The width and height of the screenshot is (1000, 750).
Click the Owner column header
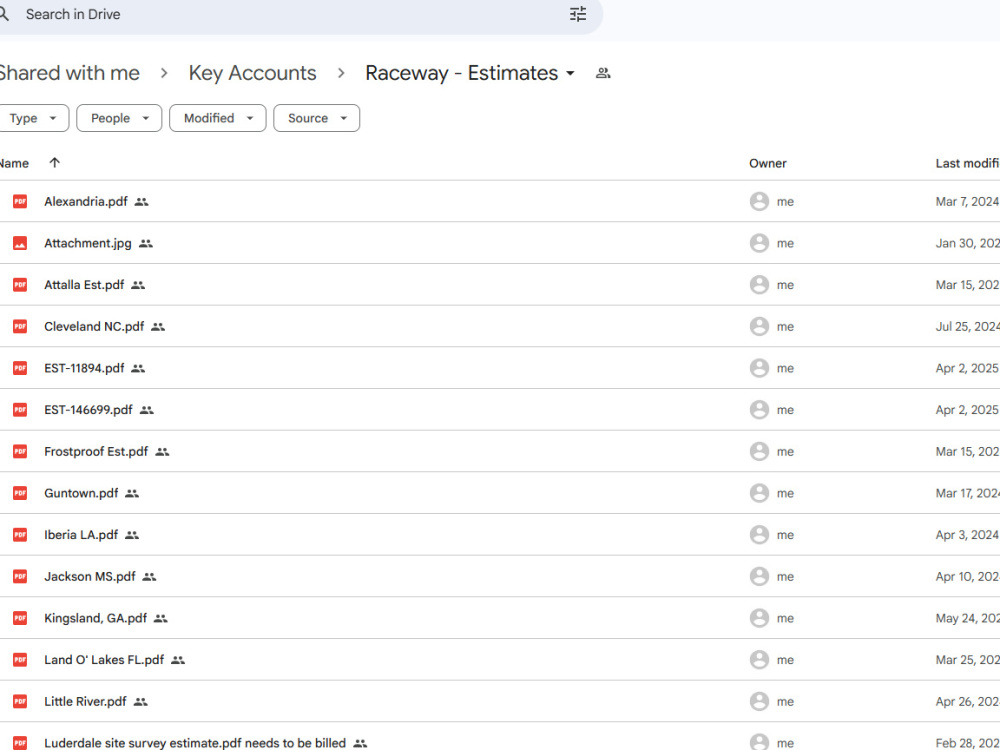[768, 163]
